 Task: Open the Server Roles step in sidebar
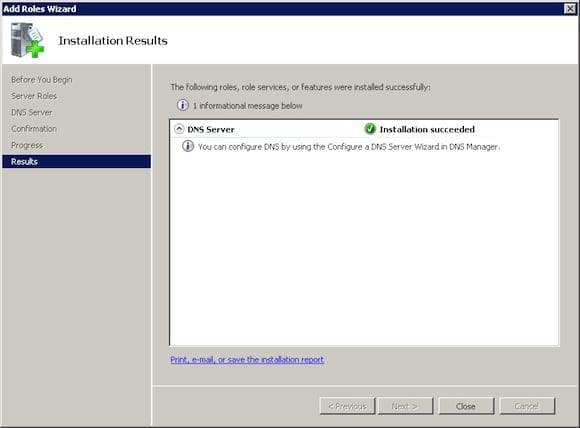click(x=34, y=96)
